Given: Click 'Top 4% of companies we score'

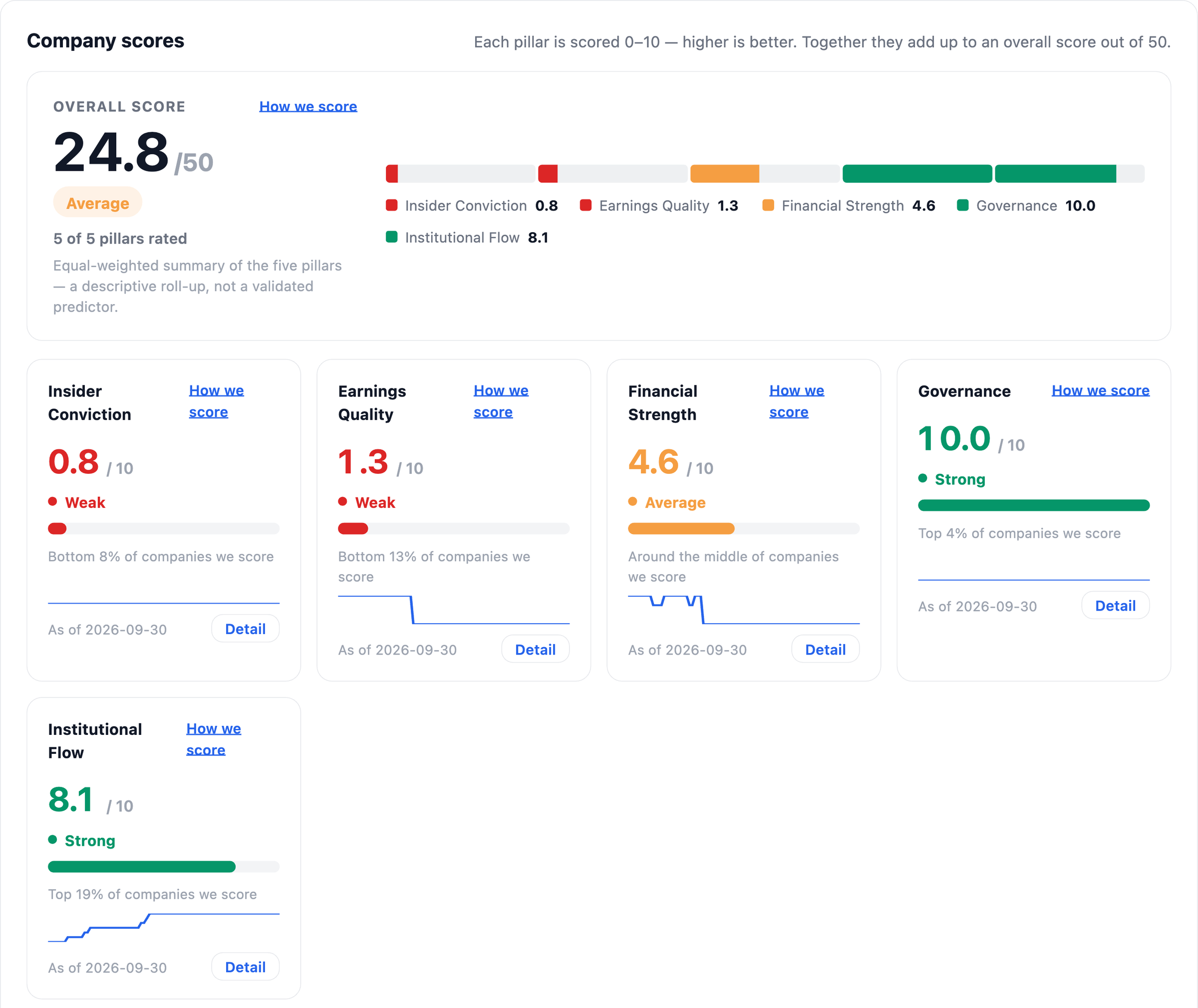Looking at the screenshot, I should tap(1019, 533).
